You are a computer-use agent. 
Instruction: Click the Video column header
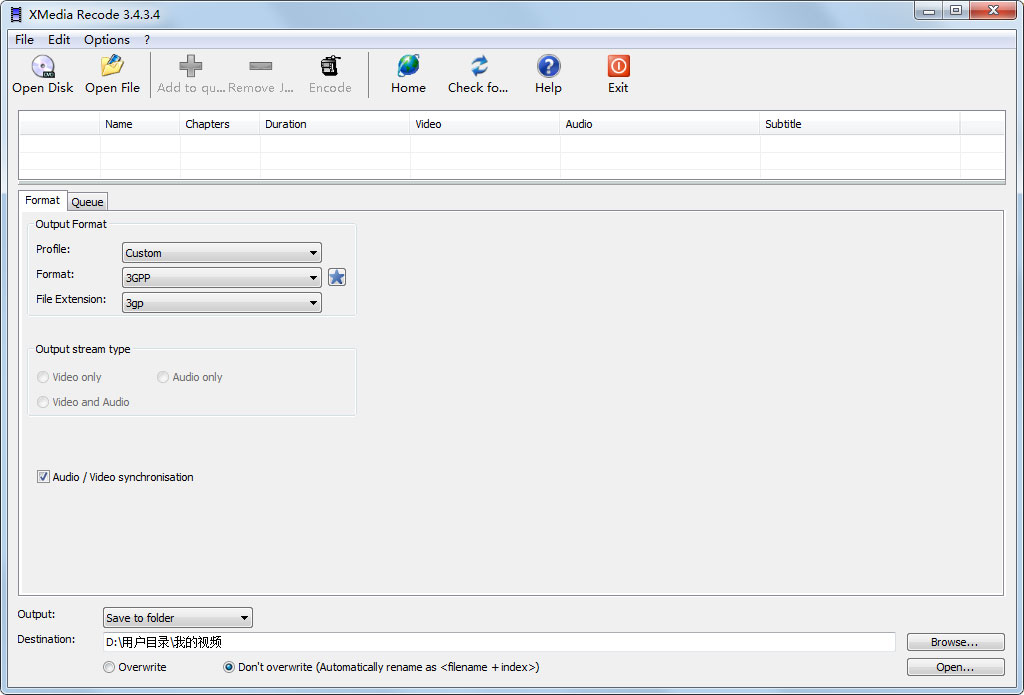point(485,124)
